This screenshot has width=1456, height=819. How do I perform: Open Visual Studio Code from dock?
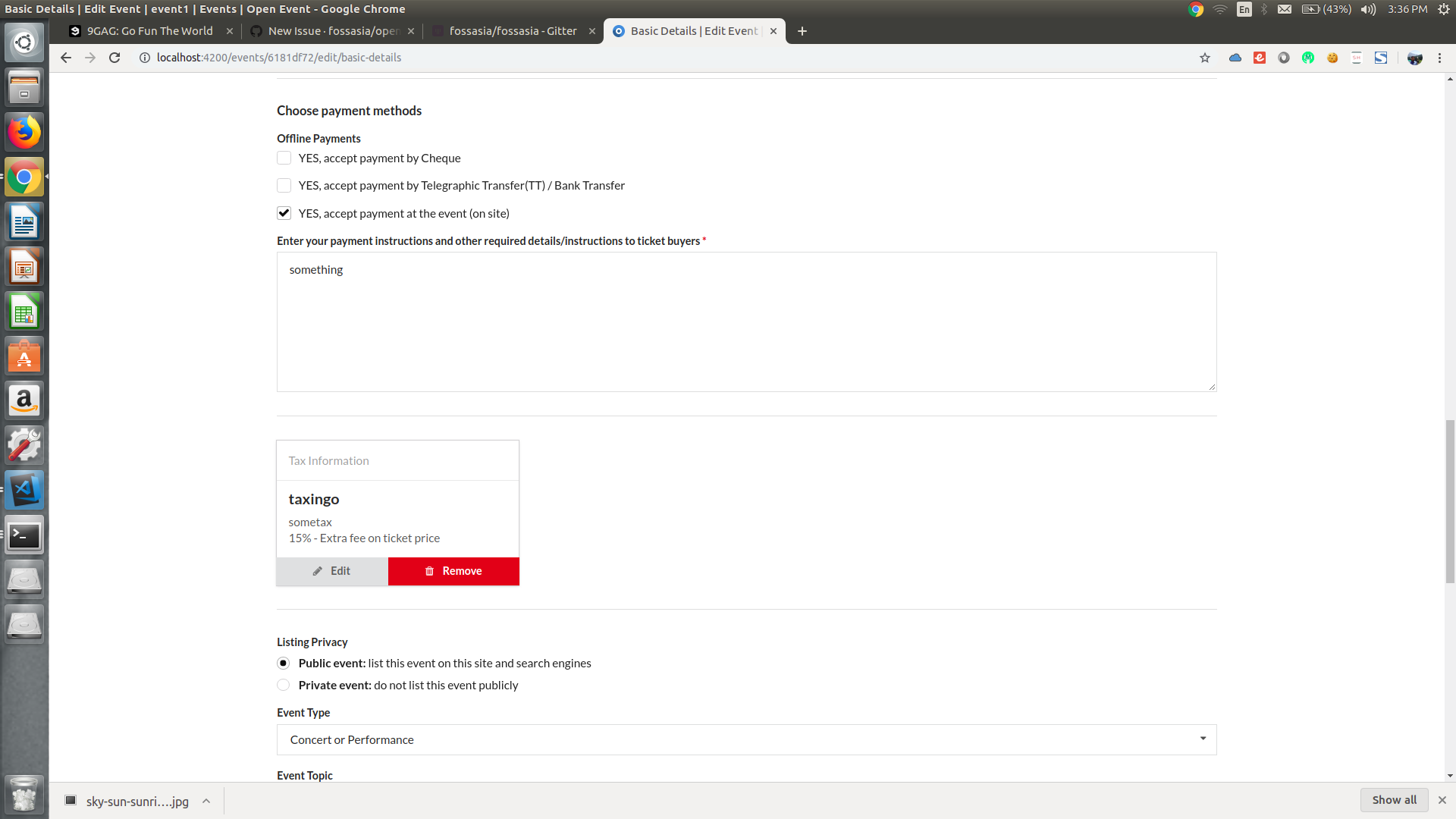(24, 490)
